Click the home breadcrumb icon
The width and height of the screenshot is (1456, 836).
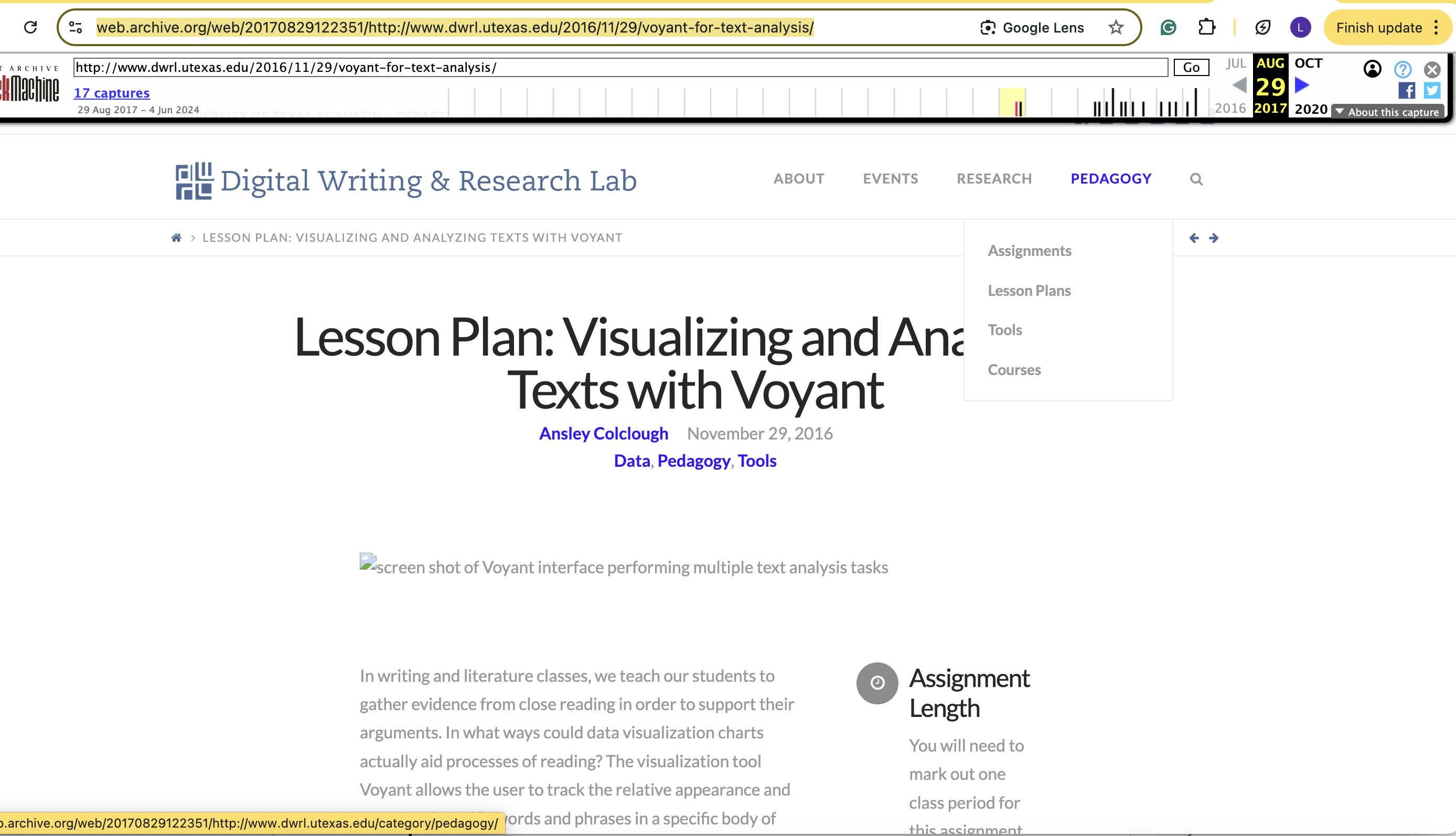click(176, 238)
